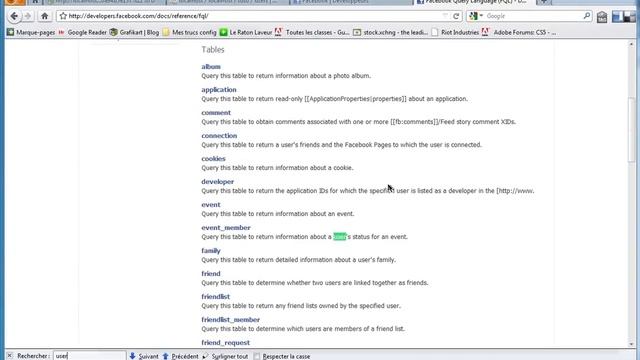Open Mes trucs config bookmark folder
Viewport: 640px width, 360px height.
[189, 32]
